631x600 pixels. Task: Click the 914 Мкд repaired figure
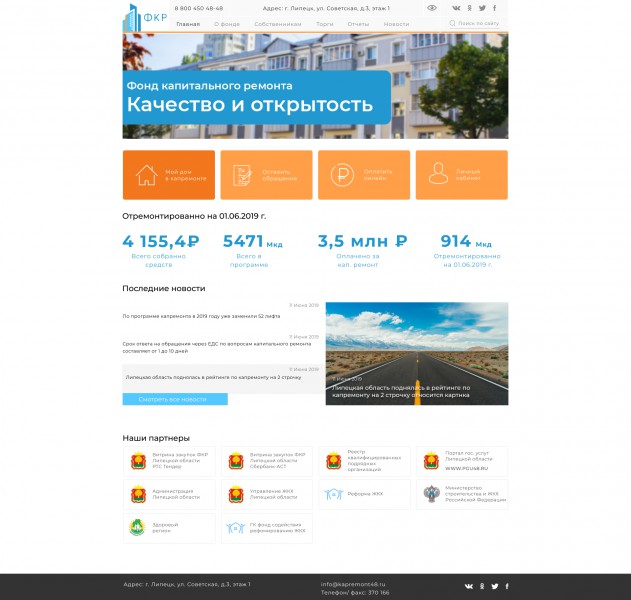click(x=466, y=241)
